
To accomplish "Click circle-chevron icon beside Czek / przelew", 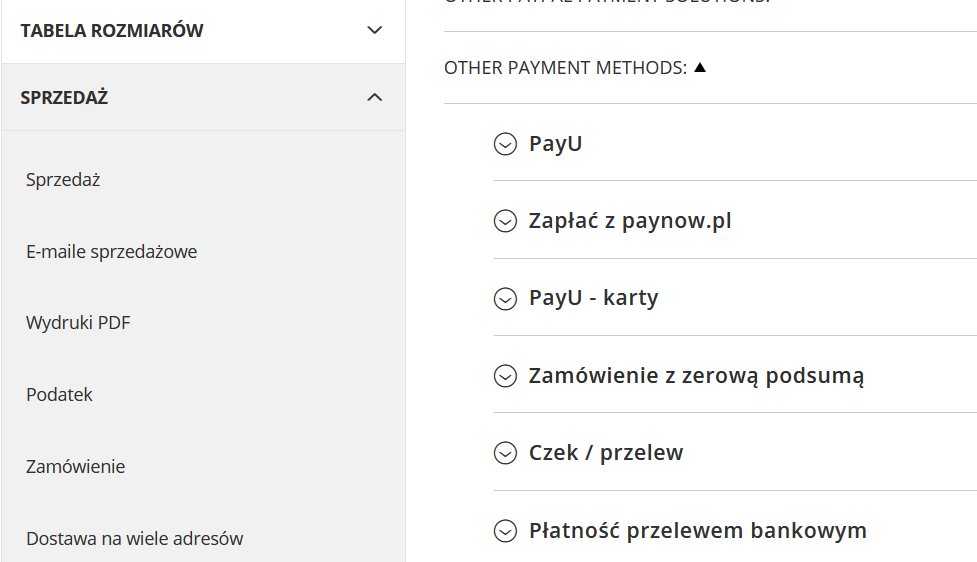I will (505, 453).
